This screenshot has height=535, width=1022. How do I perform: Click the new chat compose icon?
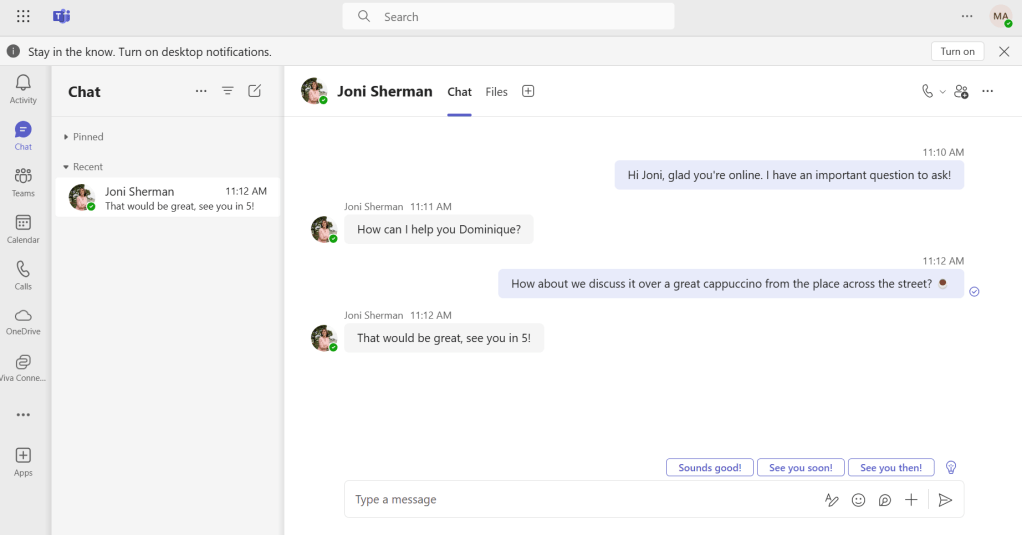255,91
